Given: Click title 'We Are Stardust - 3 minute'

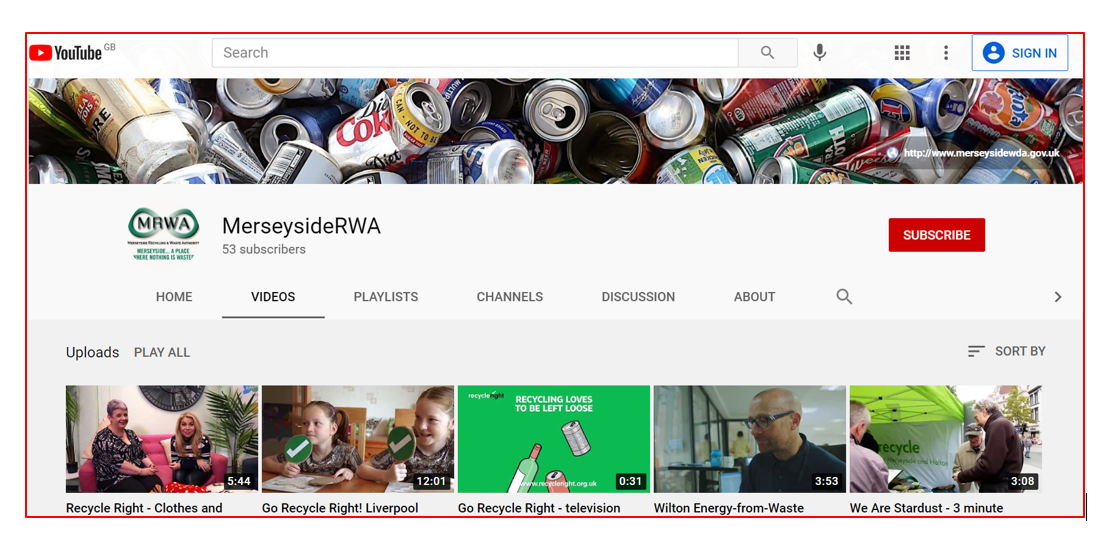Looking at the screenshot, I should click(x=926, y=508).
